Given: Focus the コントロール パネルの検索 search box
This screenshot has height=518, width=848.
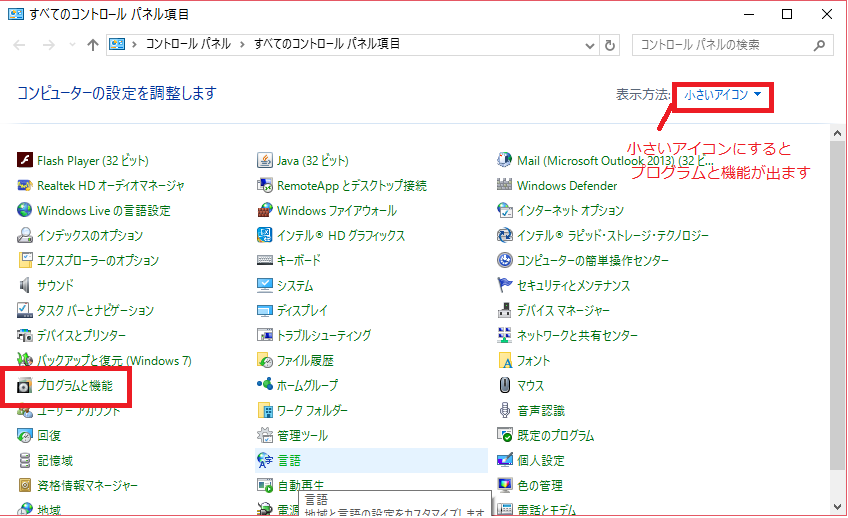Looking at the screenshot, I should click(732, 45).
